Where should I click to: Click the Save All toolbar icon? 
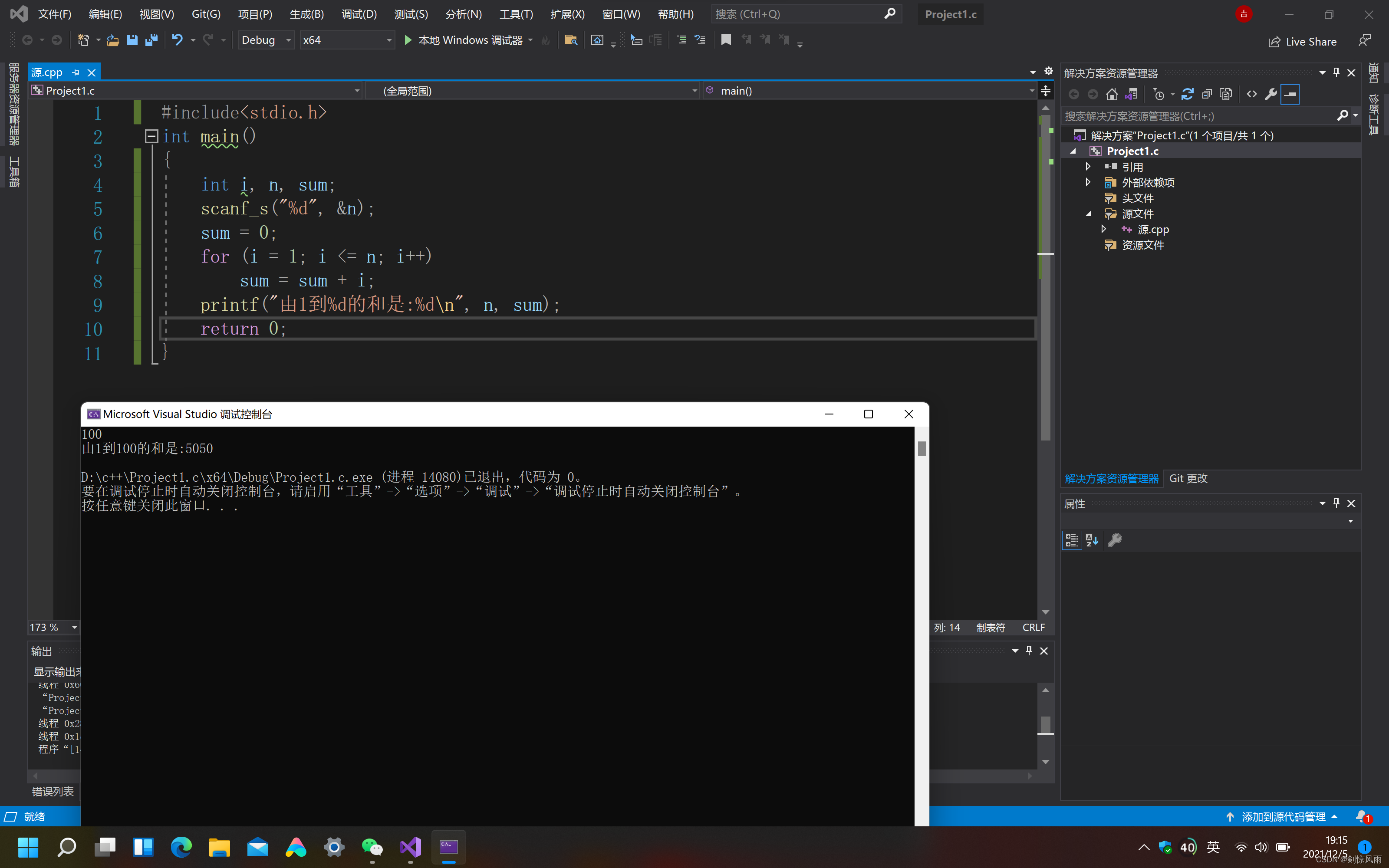(151, 40)
